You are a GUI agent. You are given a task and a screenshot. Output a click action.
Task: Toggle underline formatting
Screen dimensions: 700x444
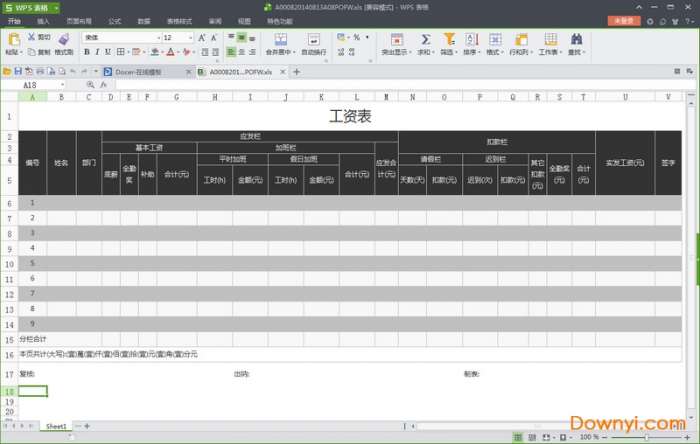[x=108, y=52]
